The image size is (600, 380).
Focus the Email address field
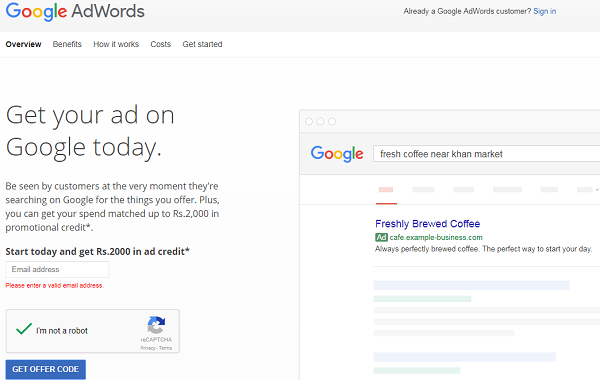pos(57,269)
